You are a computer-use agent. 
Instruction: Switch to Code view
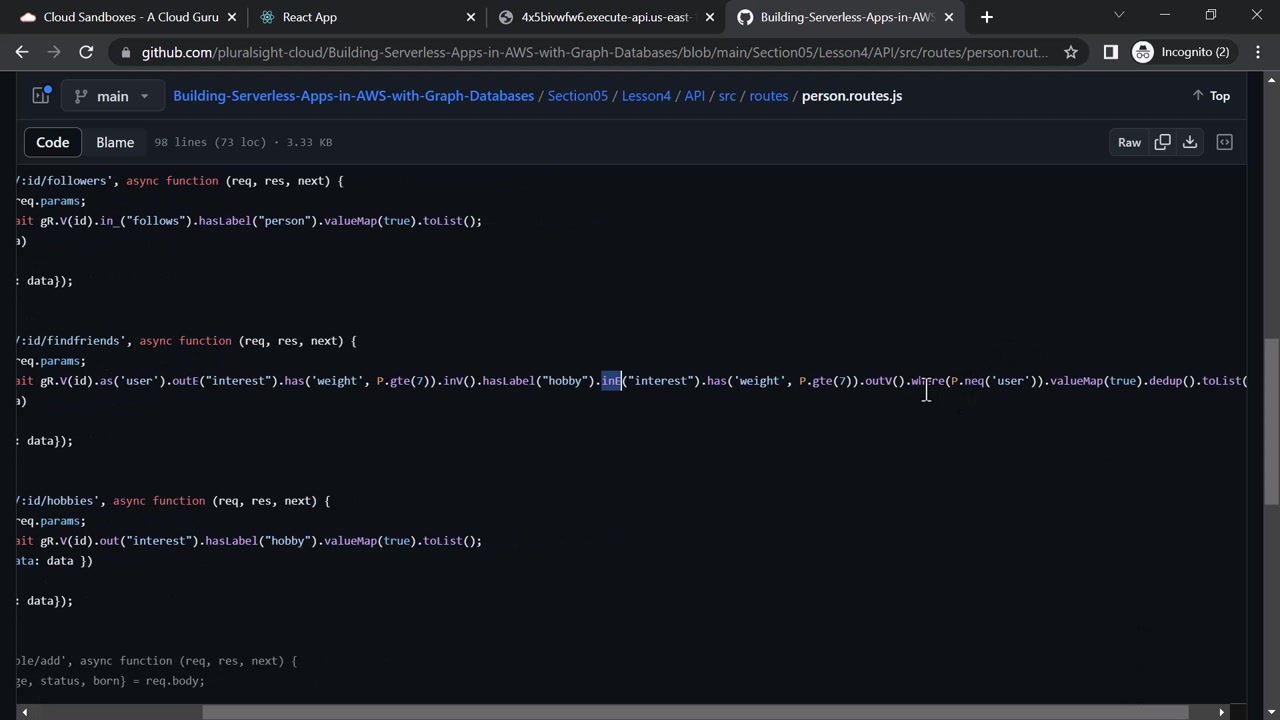pyautogui.click(x=53, y=142)
